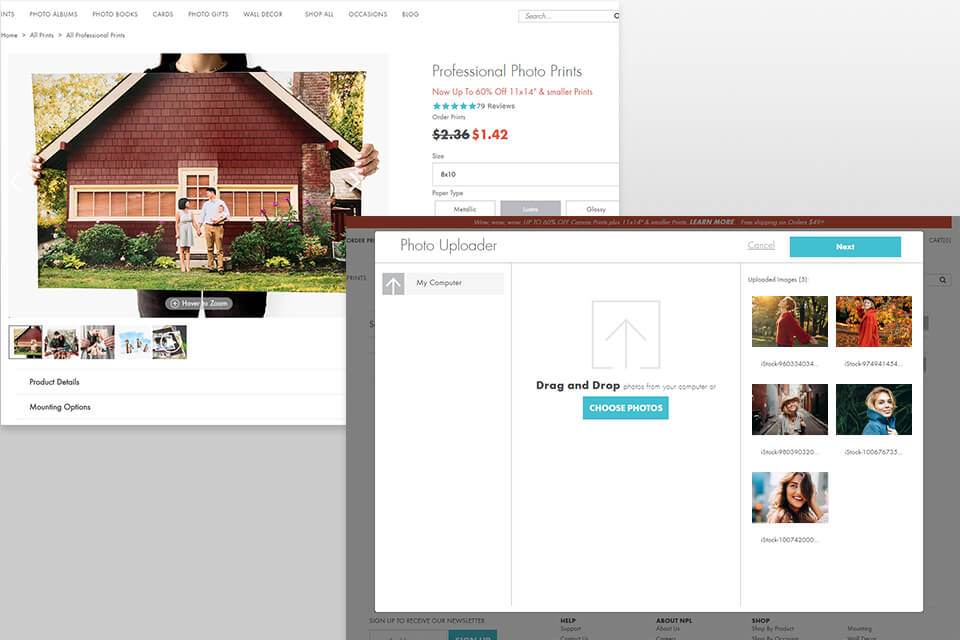This screenshot has width=960, height=640.
Task: Select uploaded photo of smiling woman
Action: pos(789,498)
